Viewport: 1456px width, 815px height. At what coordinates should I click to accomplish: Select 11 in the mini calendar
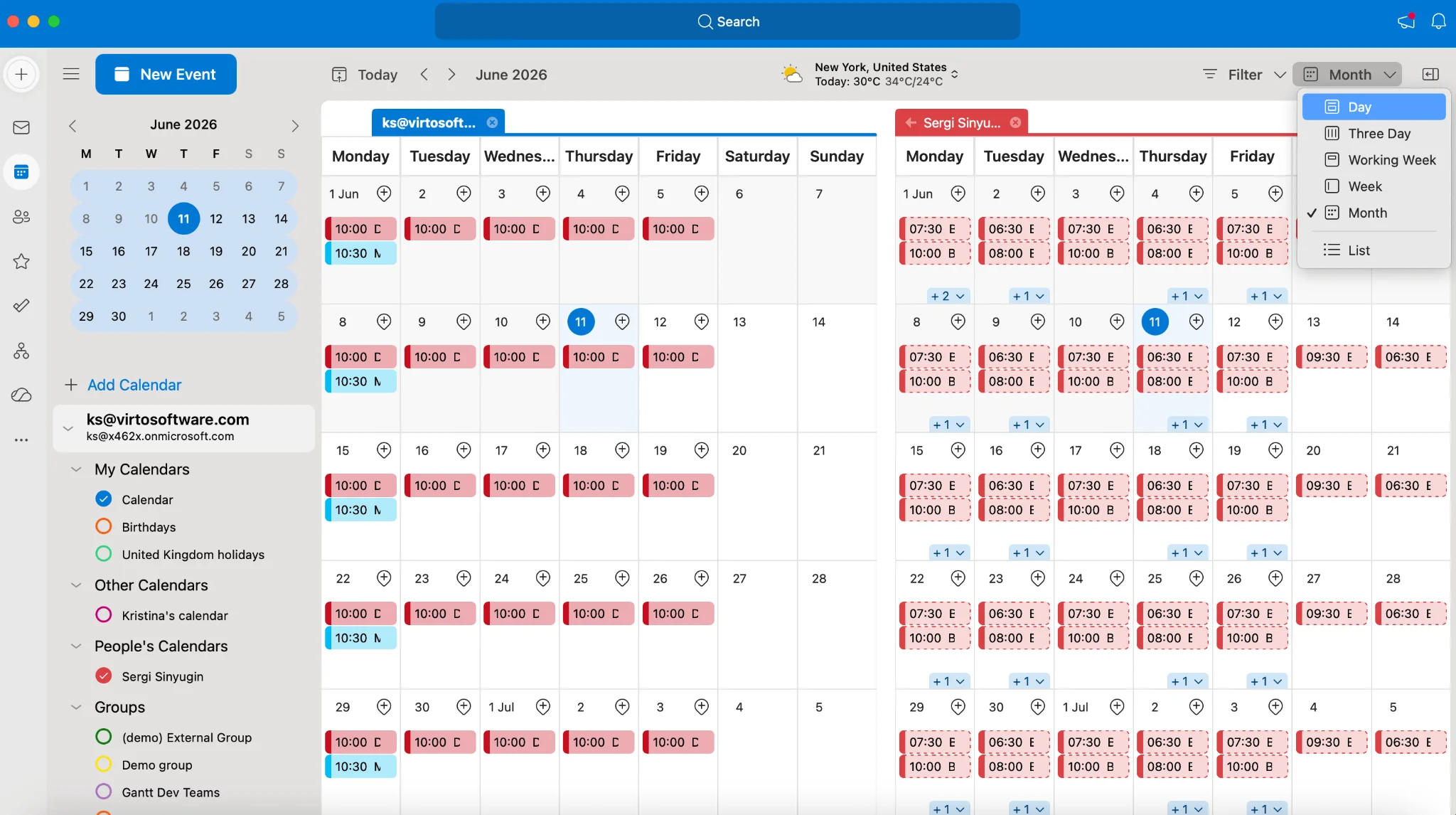[183, 218]
